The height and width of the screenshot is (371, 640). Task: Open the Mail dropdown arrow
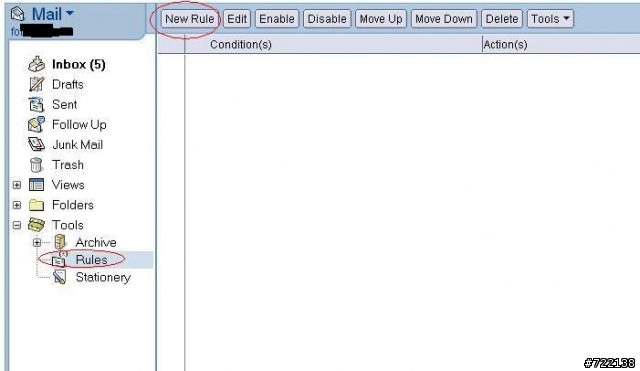click(70, 13)
